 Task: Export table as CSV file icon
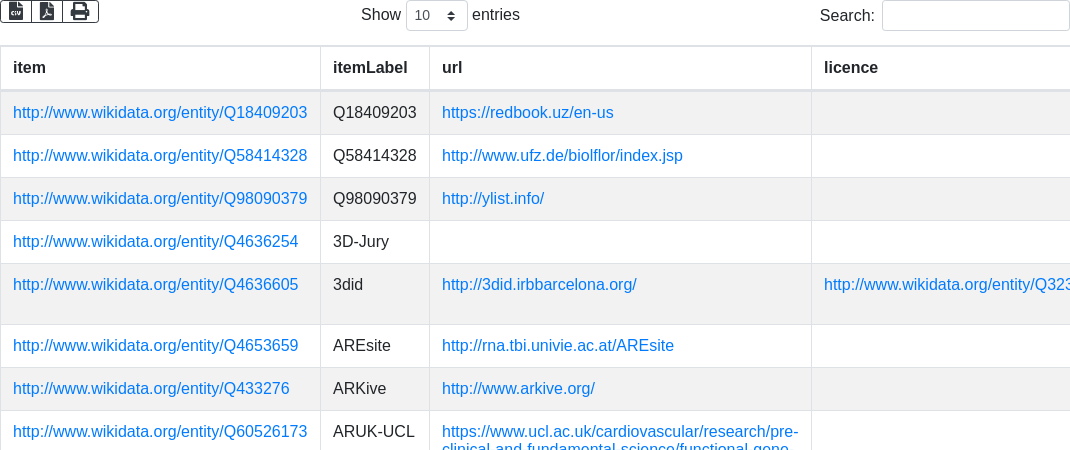click(x=16, y=12)
